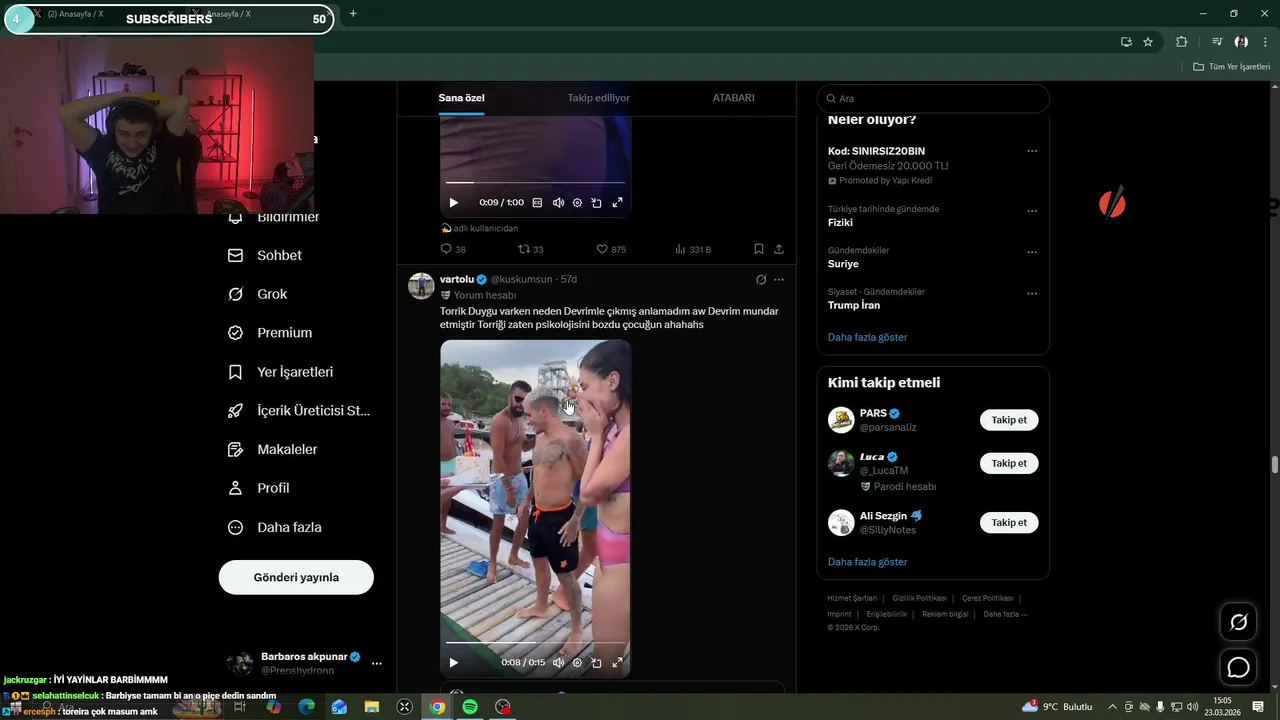Enable picture-in-picture on lower video
This screenshot has width=1280, height=720.
(x=596, y=662)
